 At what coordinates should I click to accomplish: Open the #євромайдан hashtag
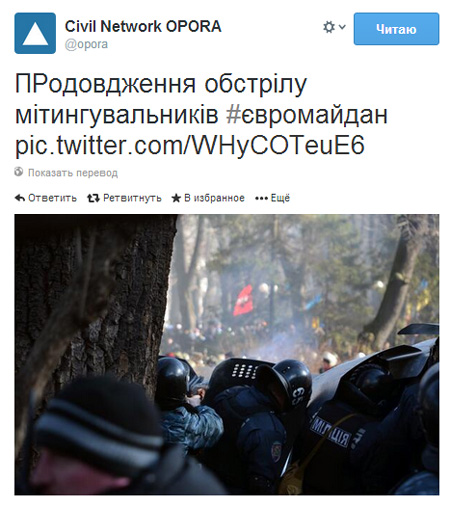(x=307, y=114)
